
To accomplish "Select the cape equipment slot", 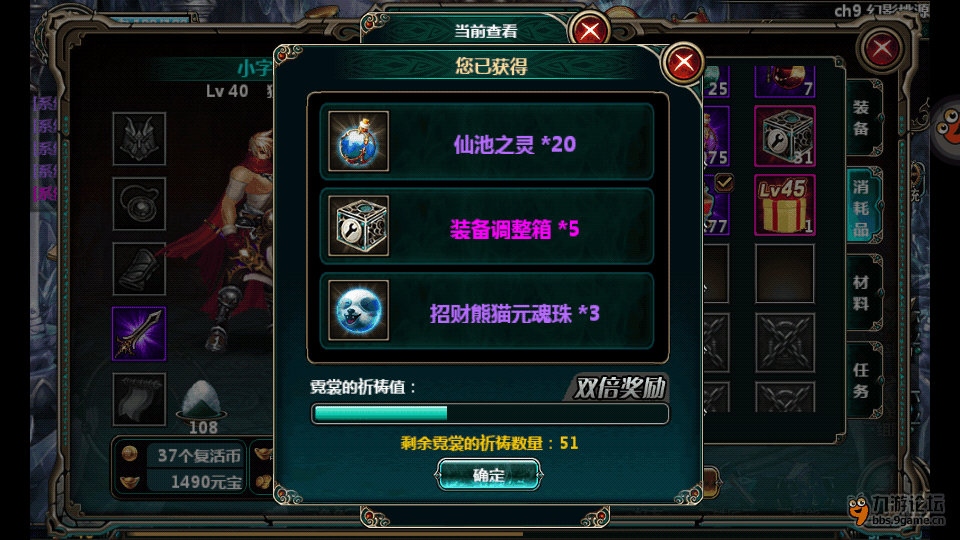I will coord(139,399).
